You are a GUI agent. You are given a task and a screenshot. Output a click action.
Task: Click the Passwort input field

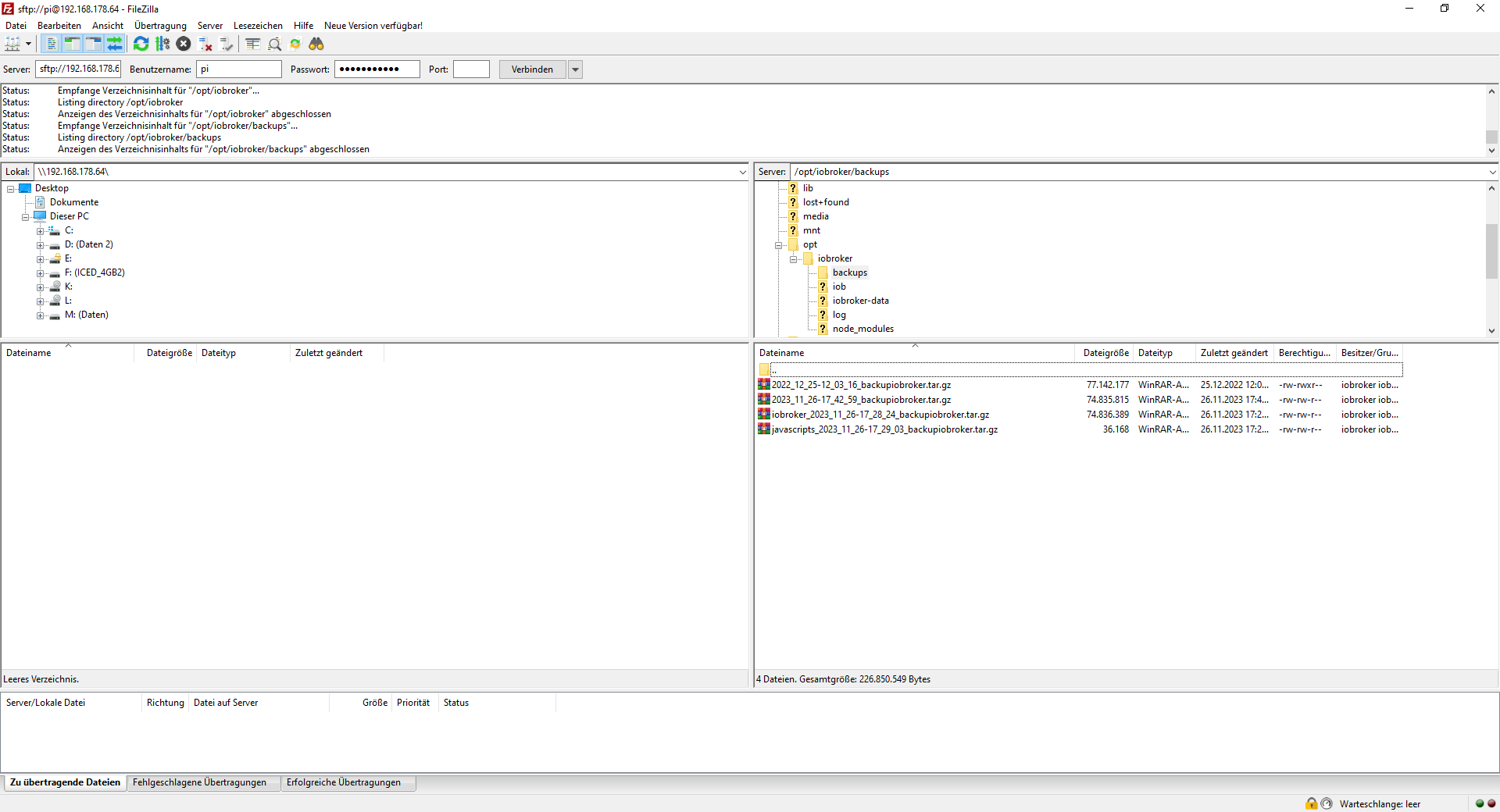377,69
